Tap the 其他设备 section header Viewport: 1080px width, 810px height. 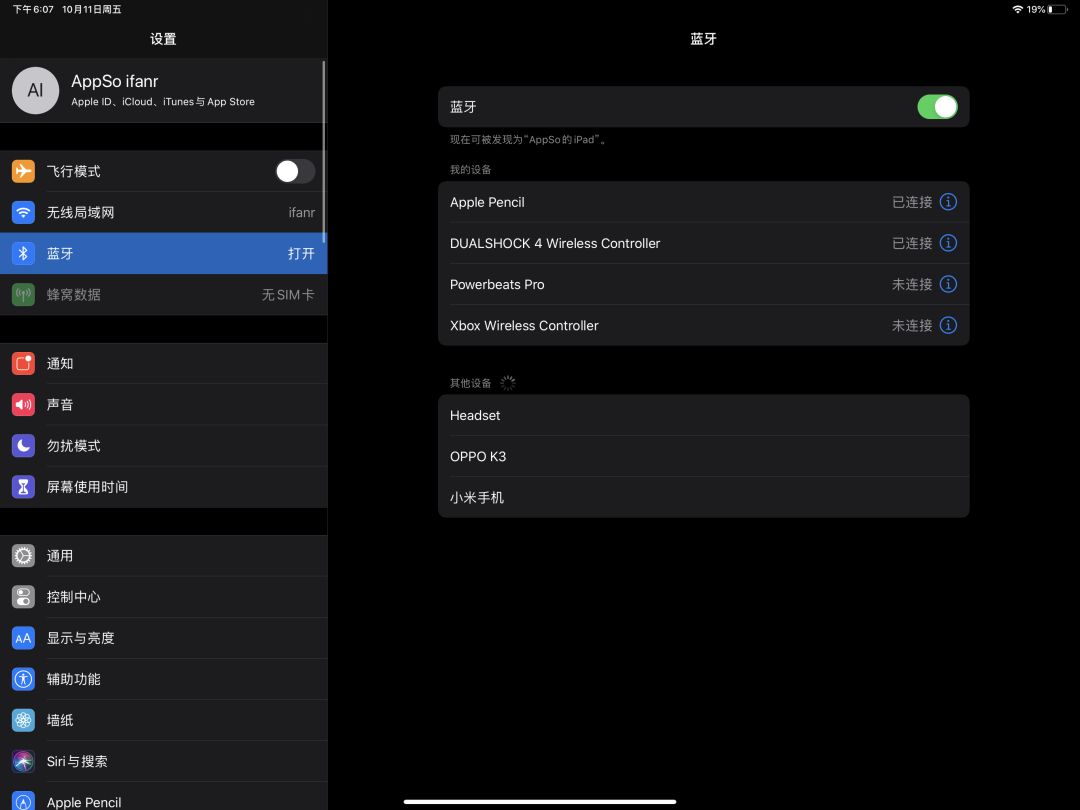(470, 383)
